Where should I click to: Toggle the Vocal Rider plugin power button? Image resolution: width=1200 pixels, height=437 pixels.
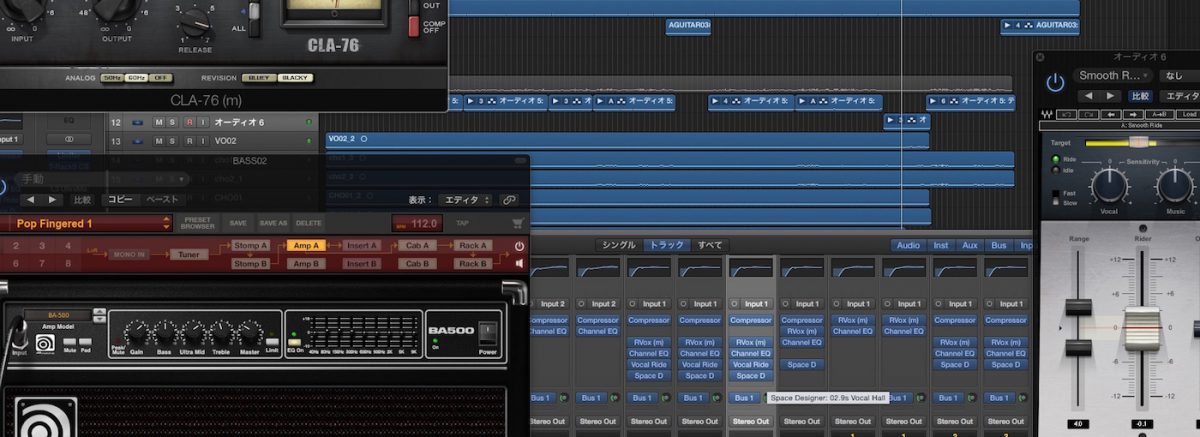coord(1055,83)
